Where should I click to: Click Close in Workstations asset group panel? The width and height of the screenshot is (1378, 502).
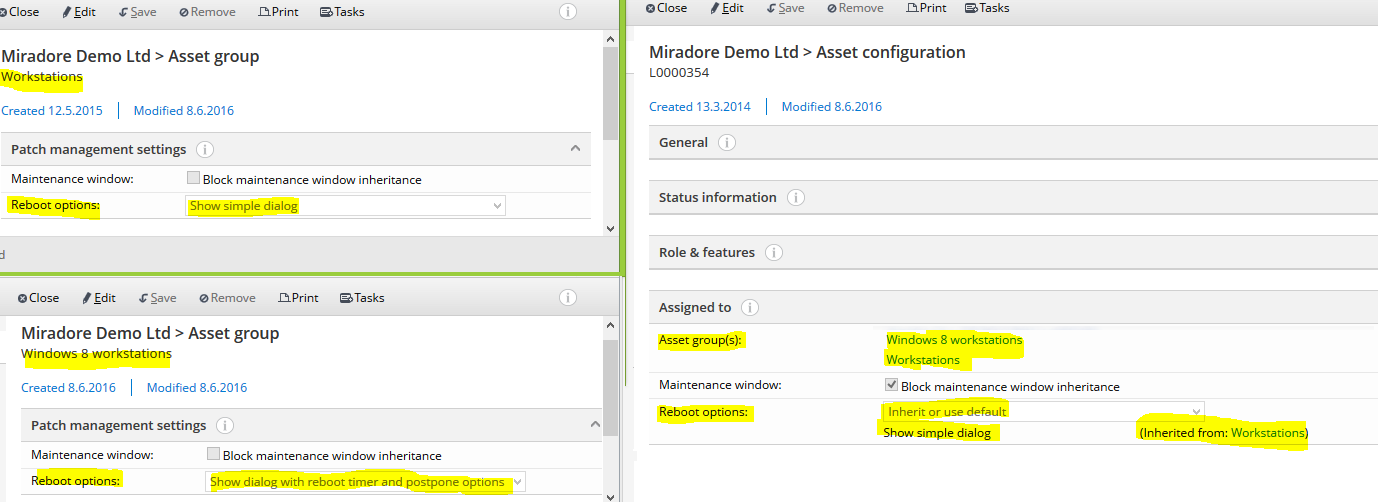pos(19,12)
